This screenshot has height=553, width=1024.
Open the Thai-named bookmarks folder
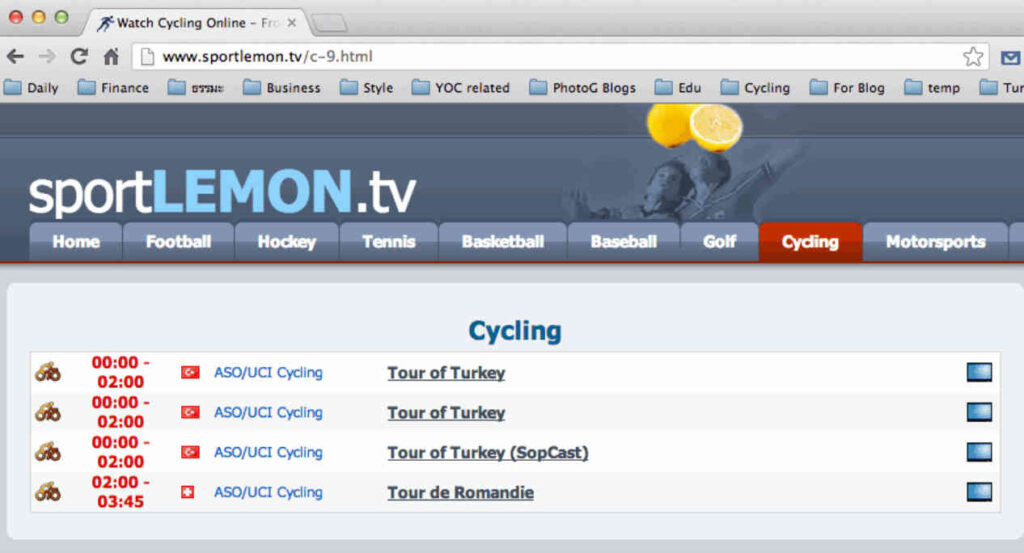pos(195,87)
